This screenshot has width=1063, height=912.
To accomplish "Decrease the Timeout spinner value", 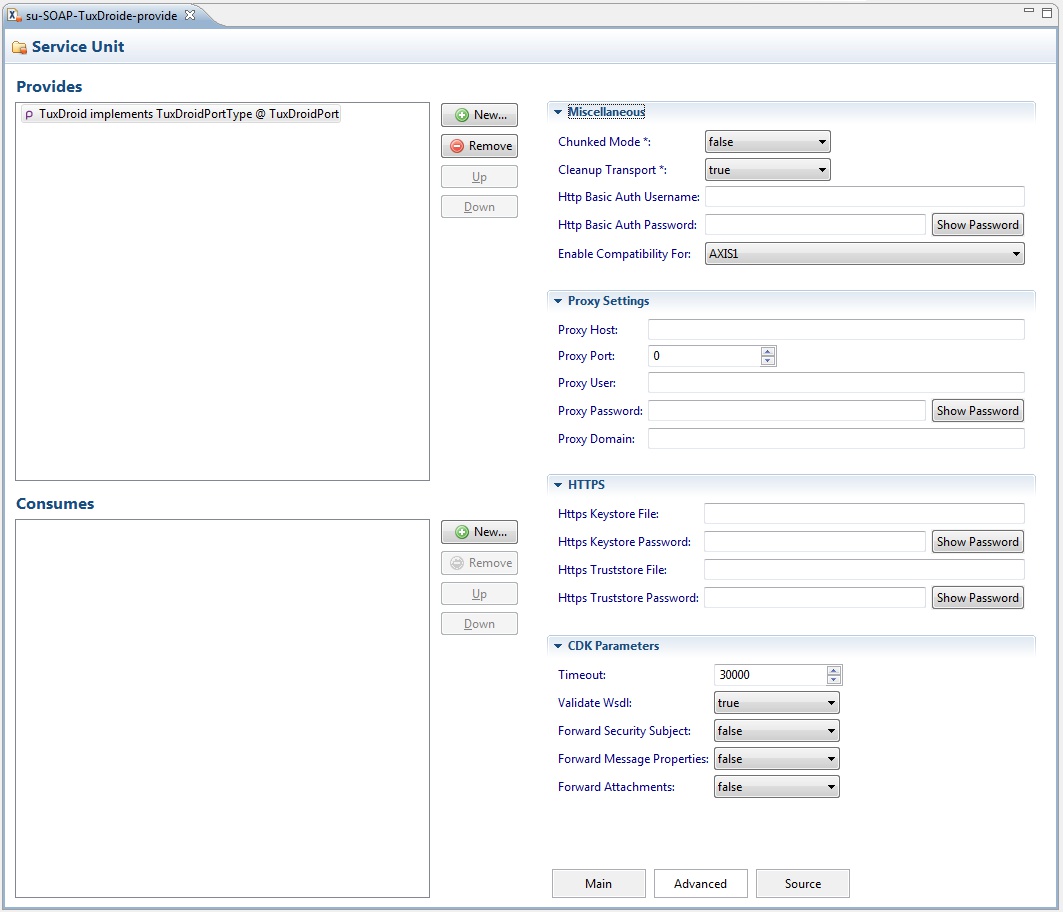I will tap(834, 680).
